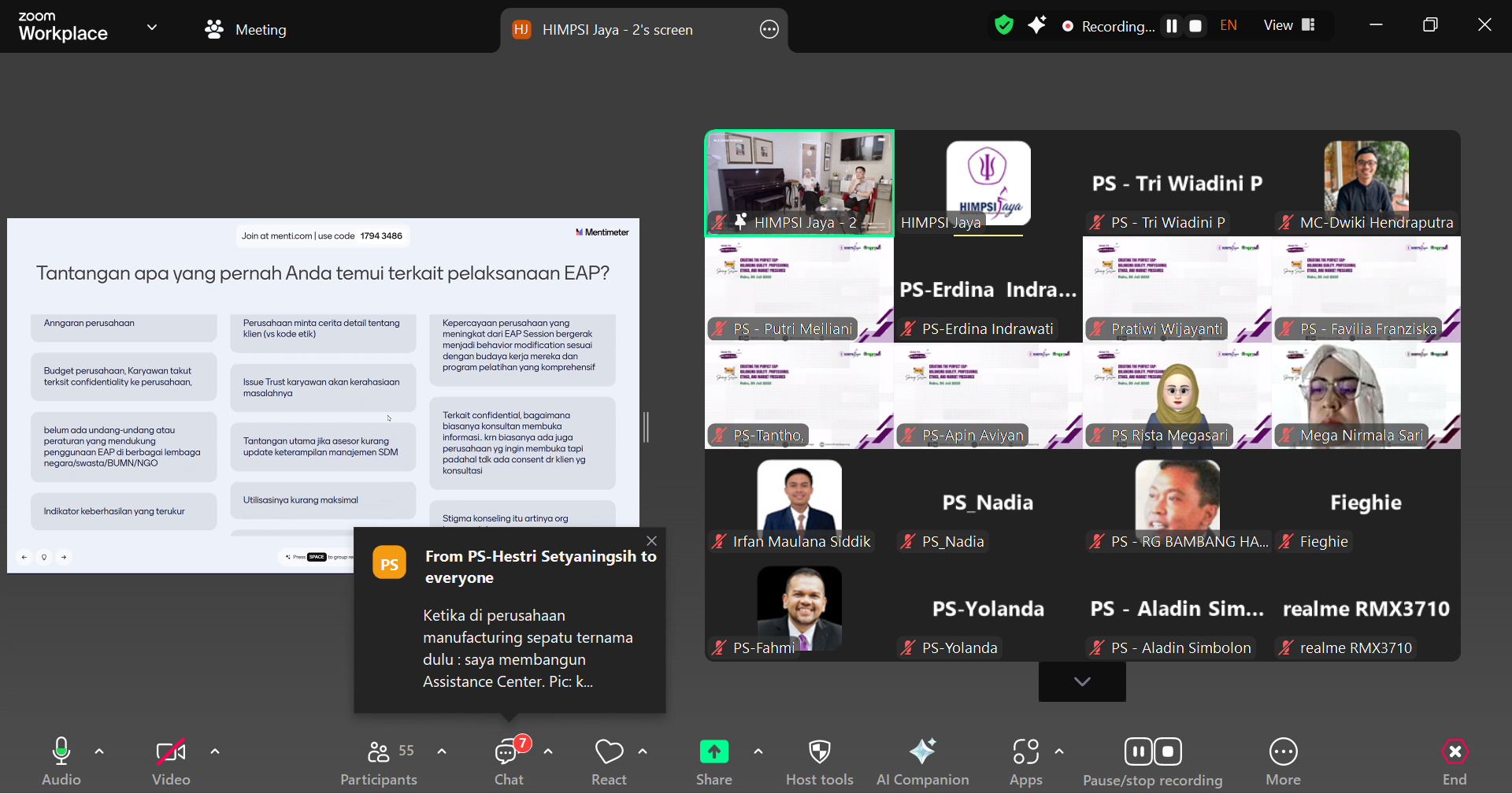Click PS_Nadia muted microphone icon
The height and width of the screenshot is (794, 1512).
pyautogui.click(x=909, y=542)
